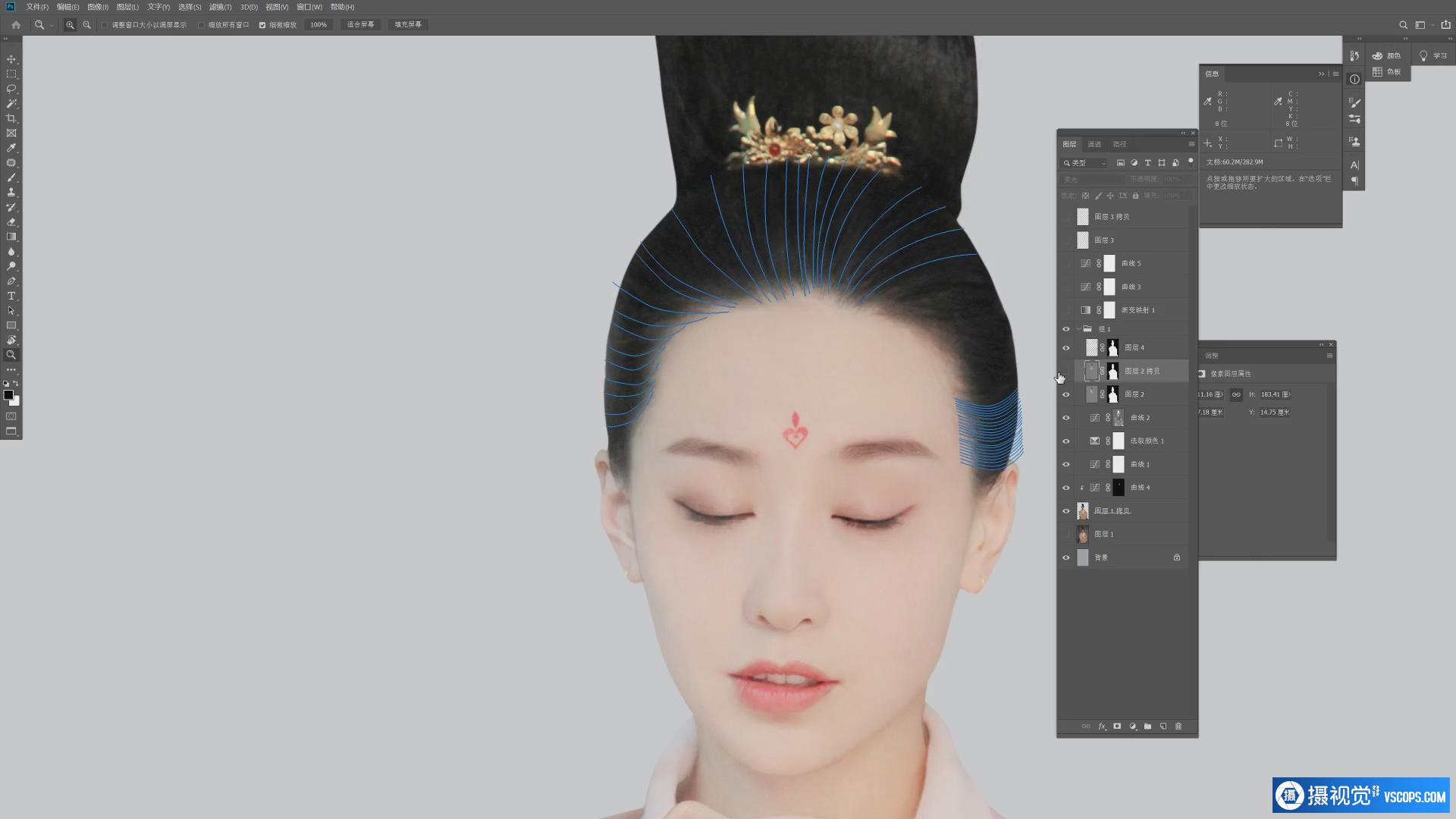Click zoom out icon in options bar
Image resolution: width=1456 pixels, height=819 pixels.
[87, 25]
